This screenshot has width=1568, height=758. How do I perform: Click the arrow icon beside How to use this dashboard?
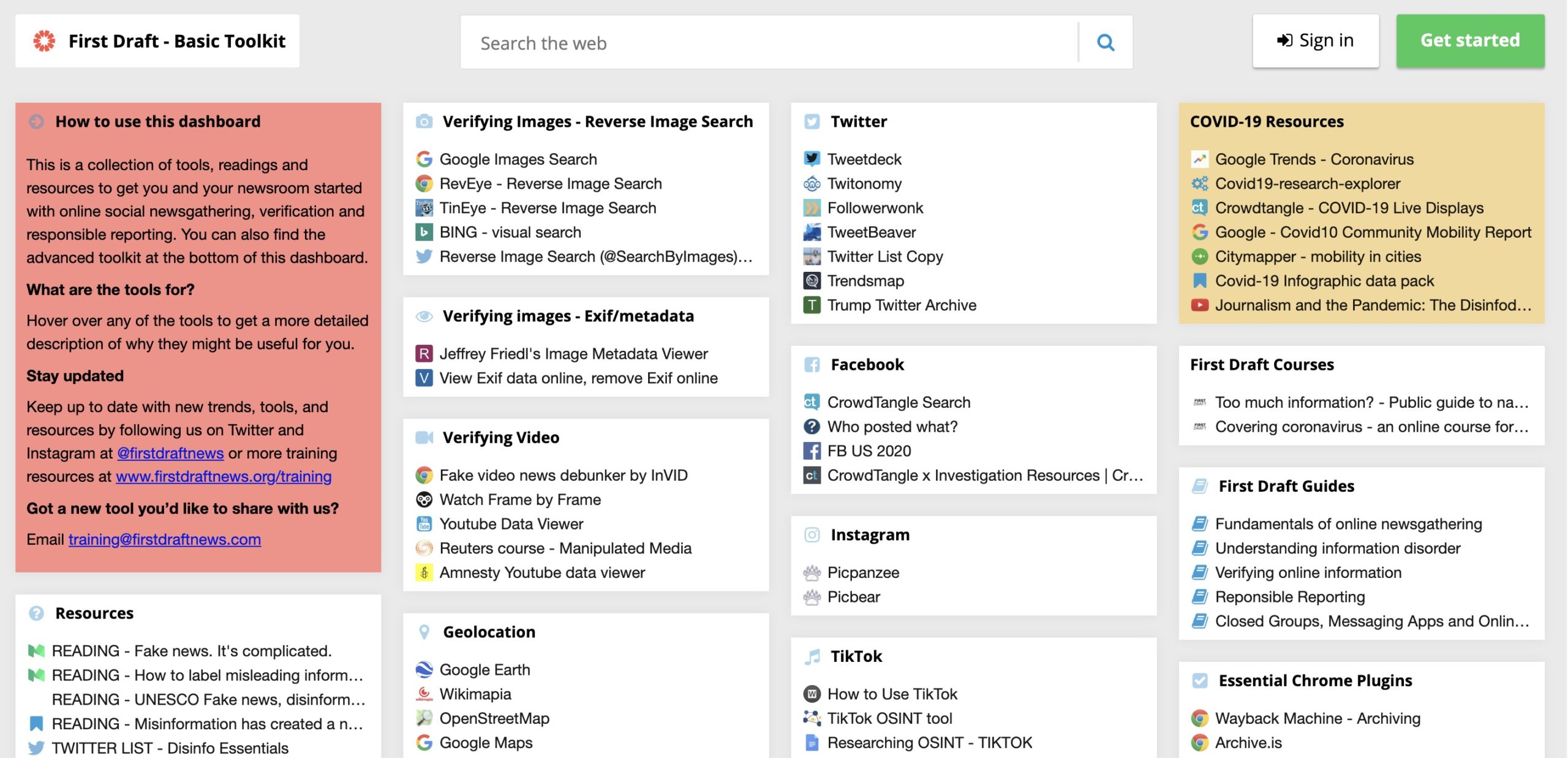coord(36,121)
